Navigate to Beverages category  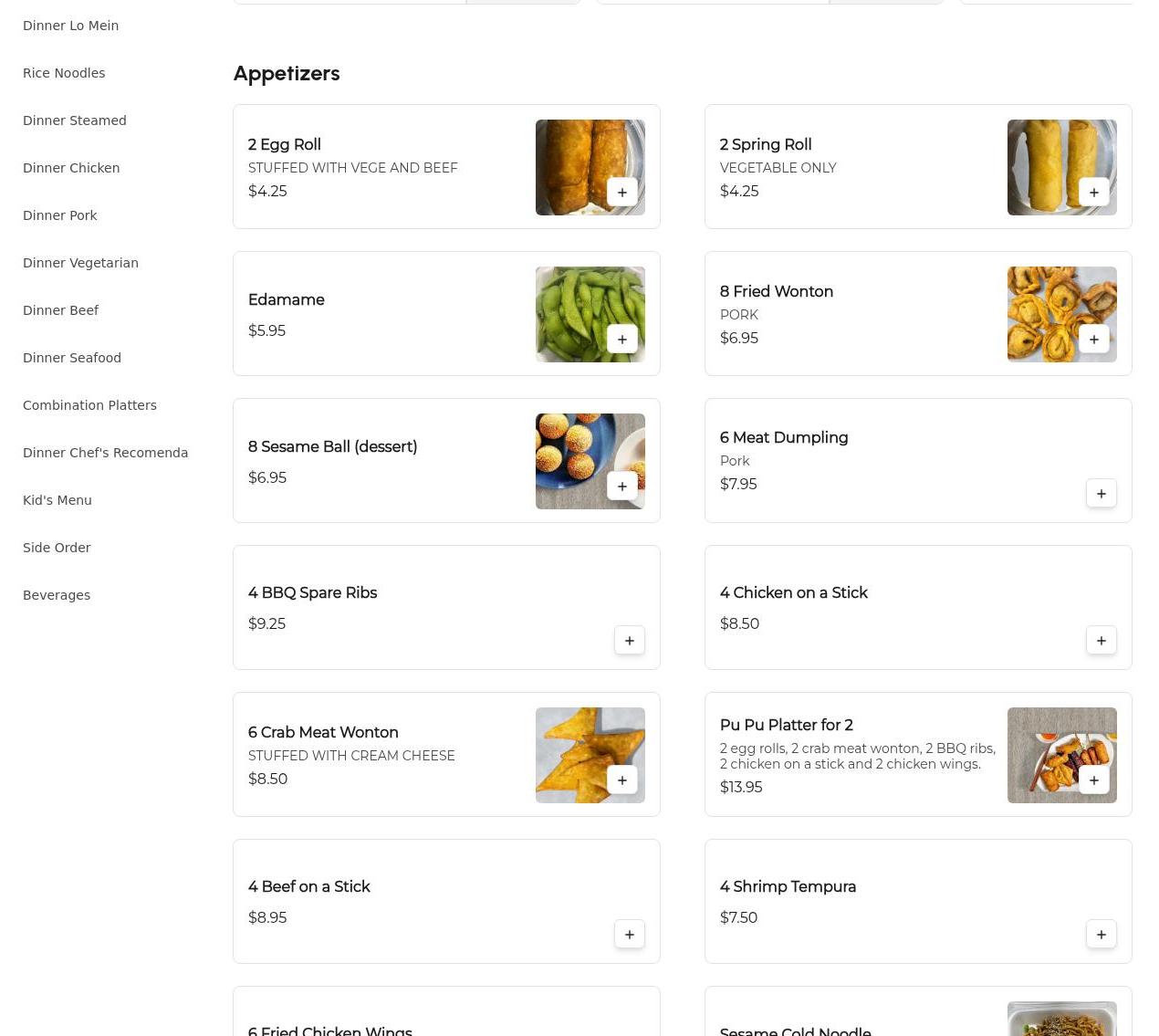point(57,595)
